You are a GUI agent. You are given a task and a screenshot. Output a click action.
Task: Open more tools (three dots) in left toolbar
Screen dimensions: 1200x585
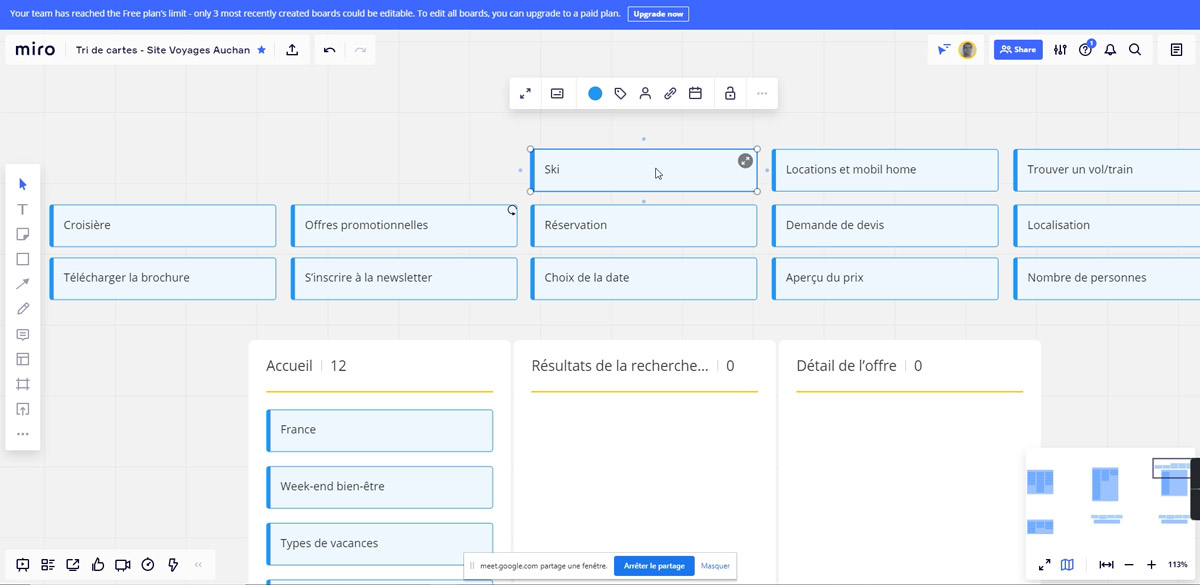(x=23, y=434)
